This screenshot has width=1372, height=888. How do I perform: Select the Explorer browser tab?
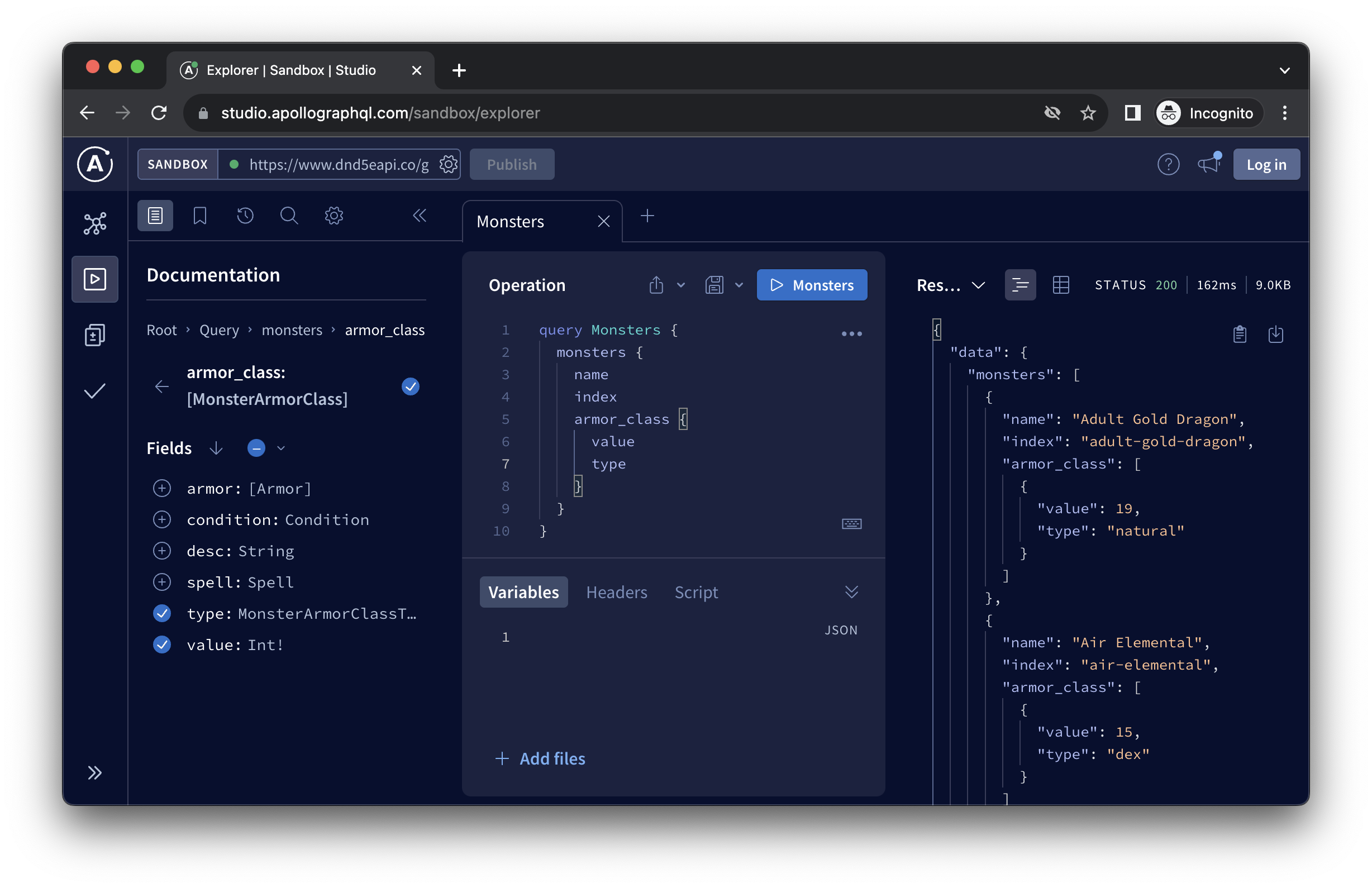300,70
